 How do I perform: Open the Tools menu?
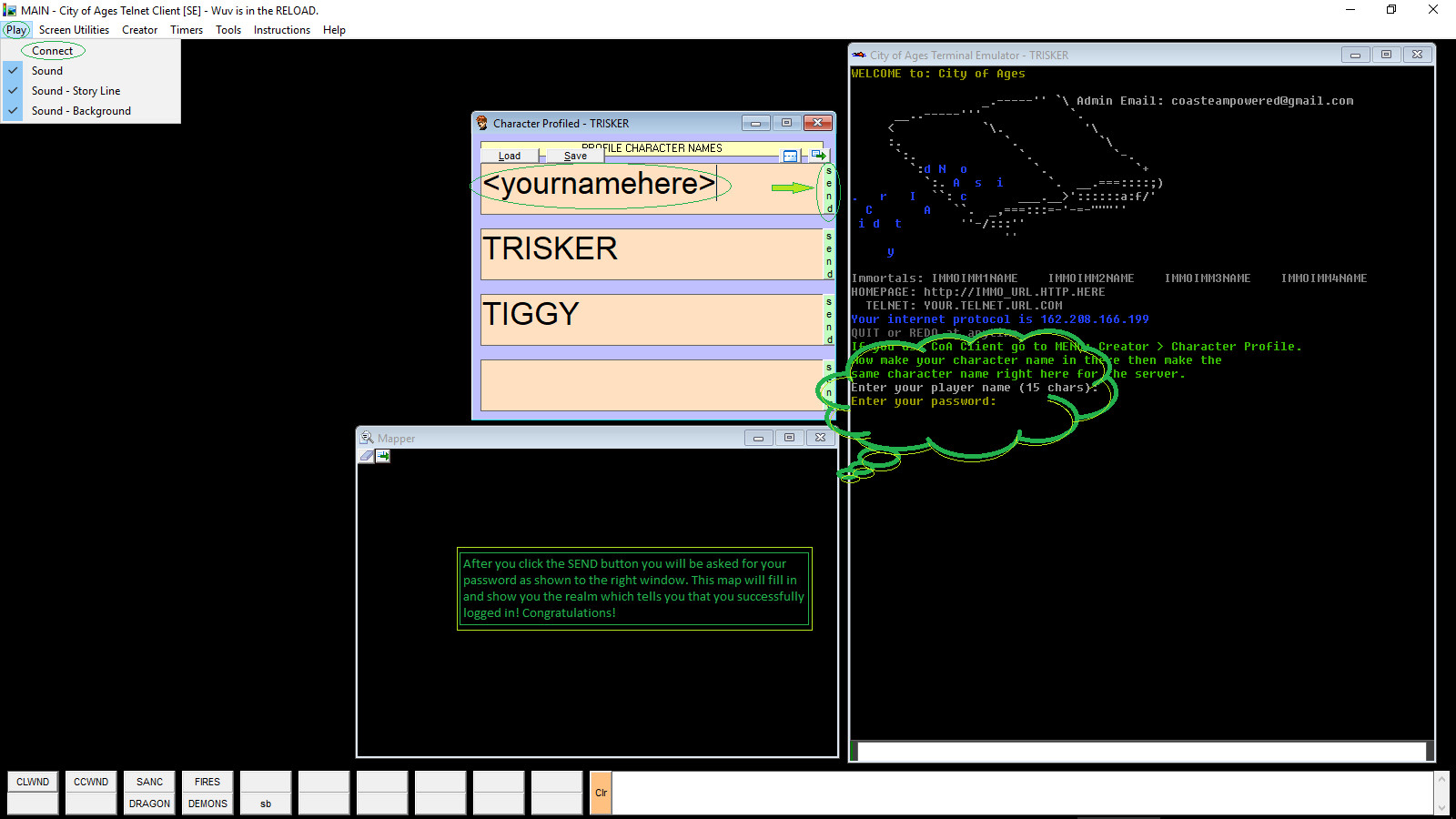point(227,29)
